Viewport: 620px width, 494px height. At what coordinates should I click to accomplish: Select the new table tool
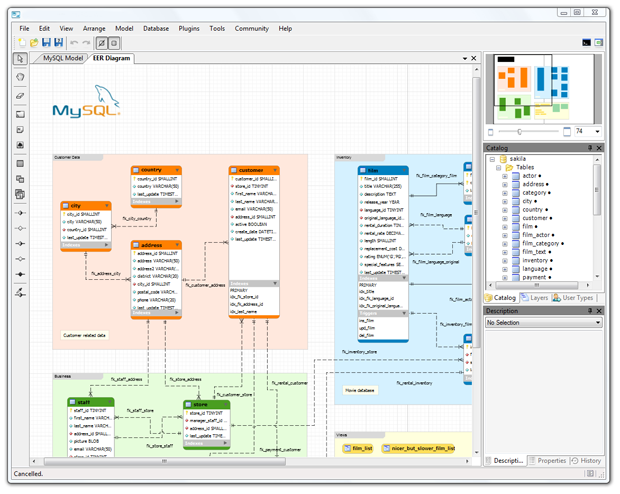coord(20,164)
